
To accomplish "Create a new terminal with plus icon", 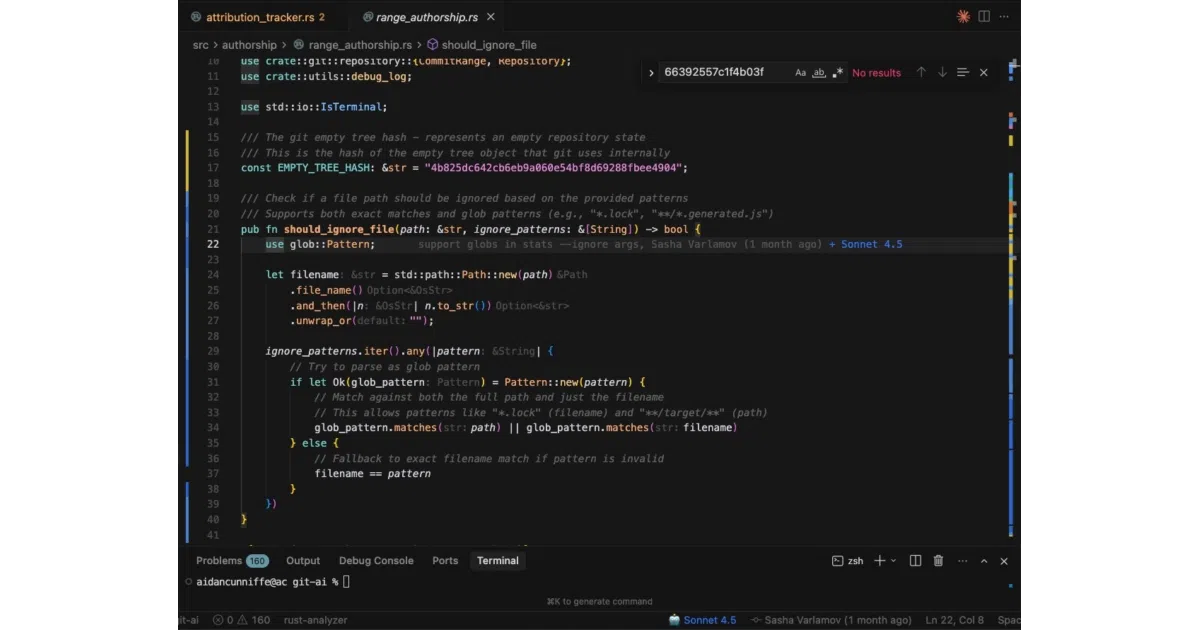I will pyautogui.click(x=879, y=561).
